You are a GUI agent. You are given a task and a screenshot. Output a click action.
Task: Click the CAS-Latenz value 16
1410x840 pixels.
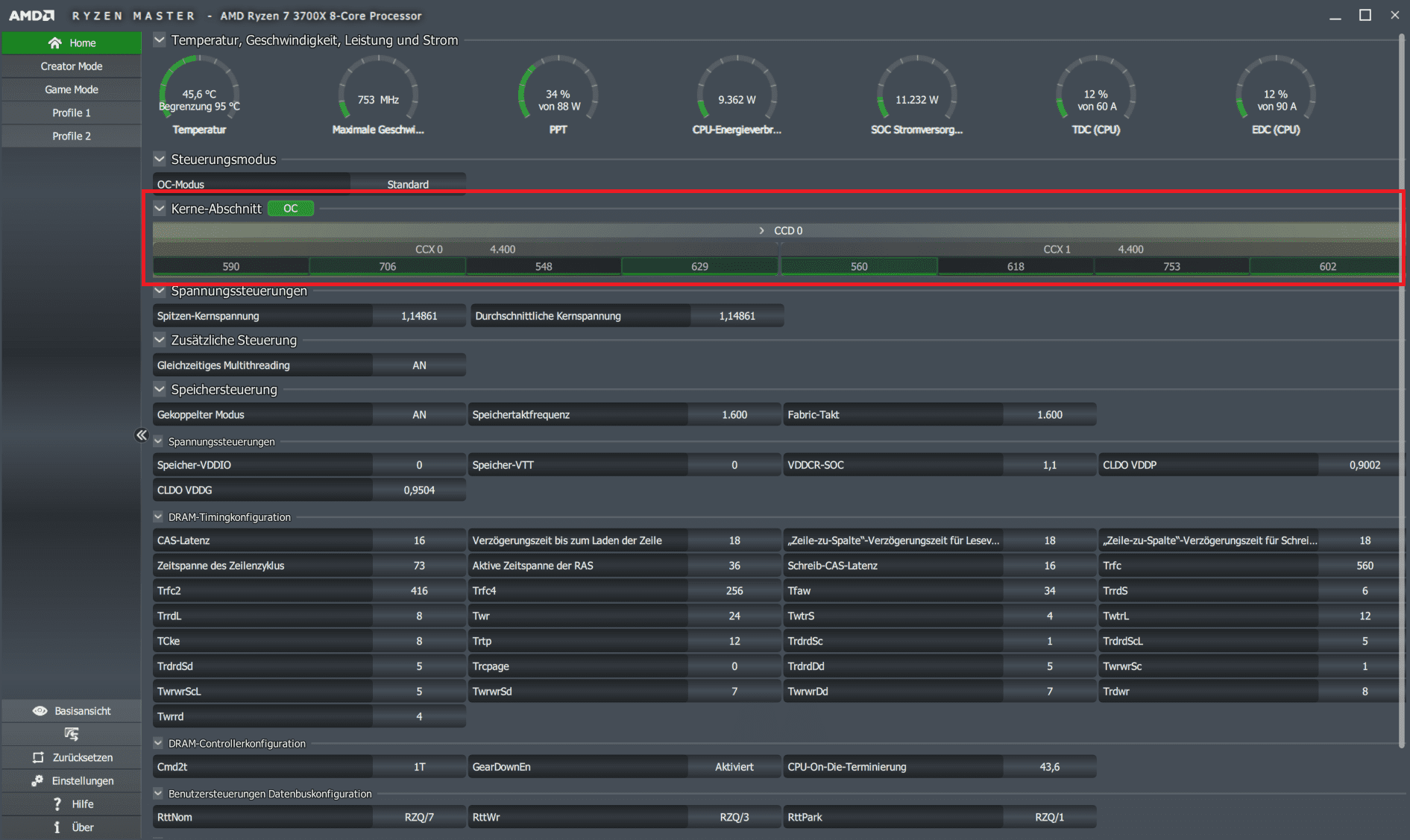[419, 540]
